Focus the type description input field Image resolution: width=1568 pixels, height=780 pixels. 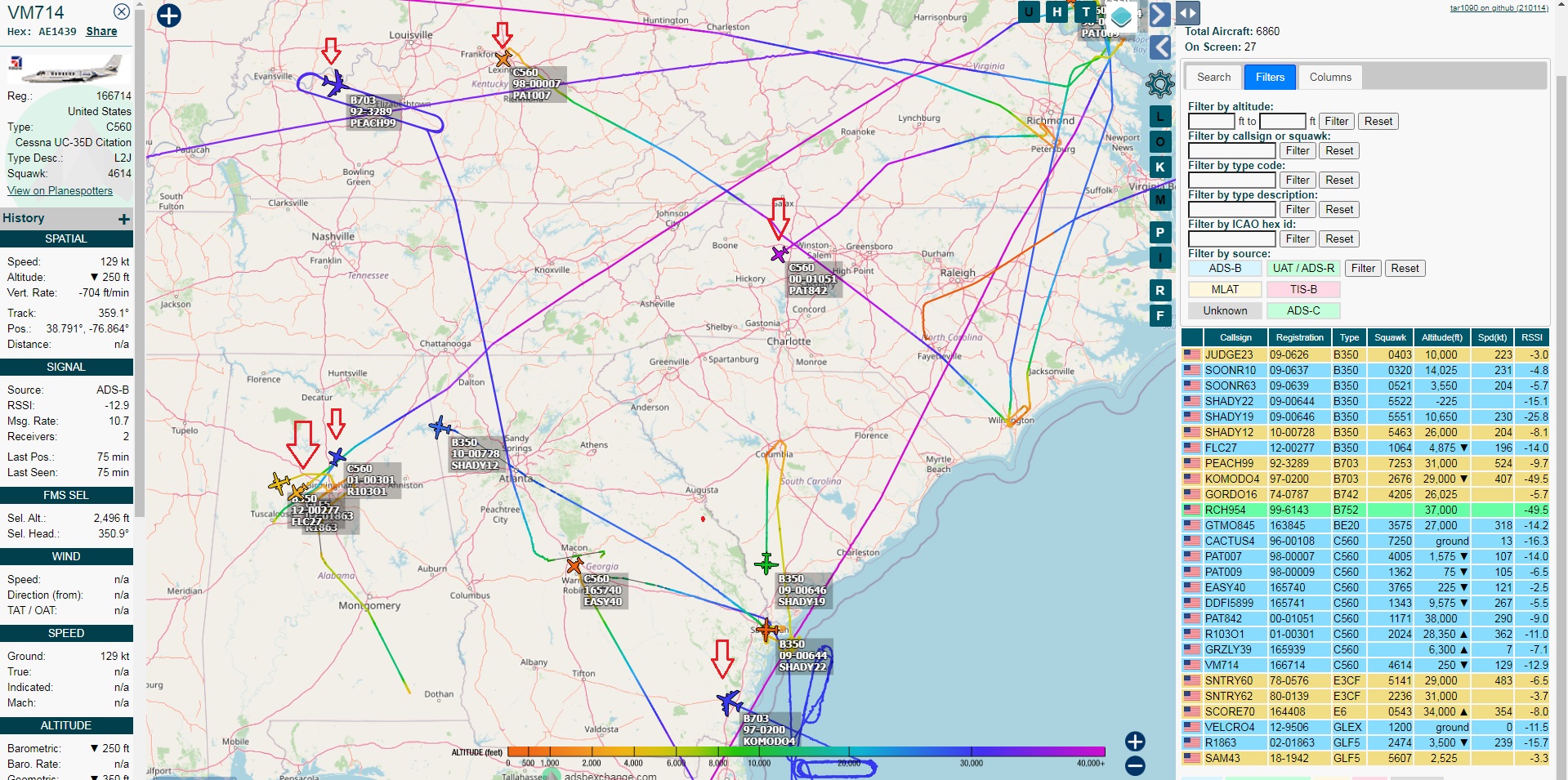click(1231, 209)
